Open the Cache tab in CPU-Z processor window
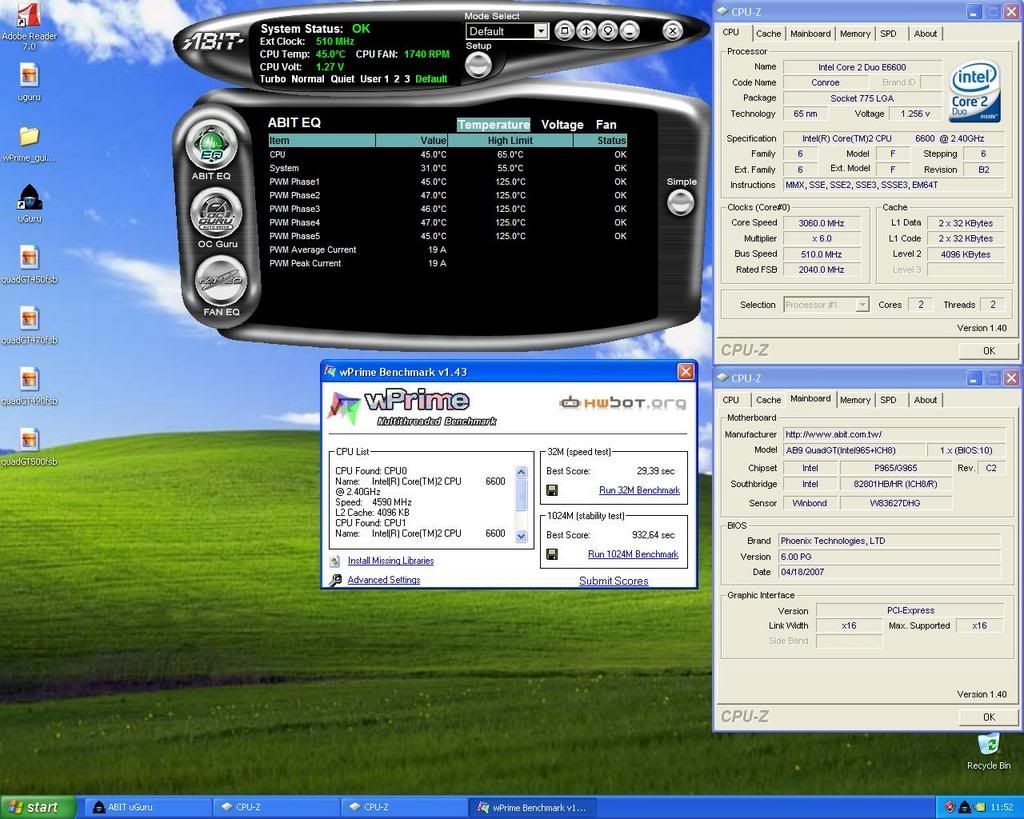Image resolution: width=1024 pixels, height=819 pixels. 768,34
